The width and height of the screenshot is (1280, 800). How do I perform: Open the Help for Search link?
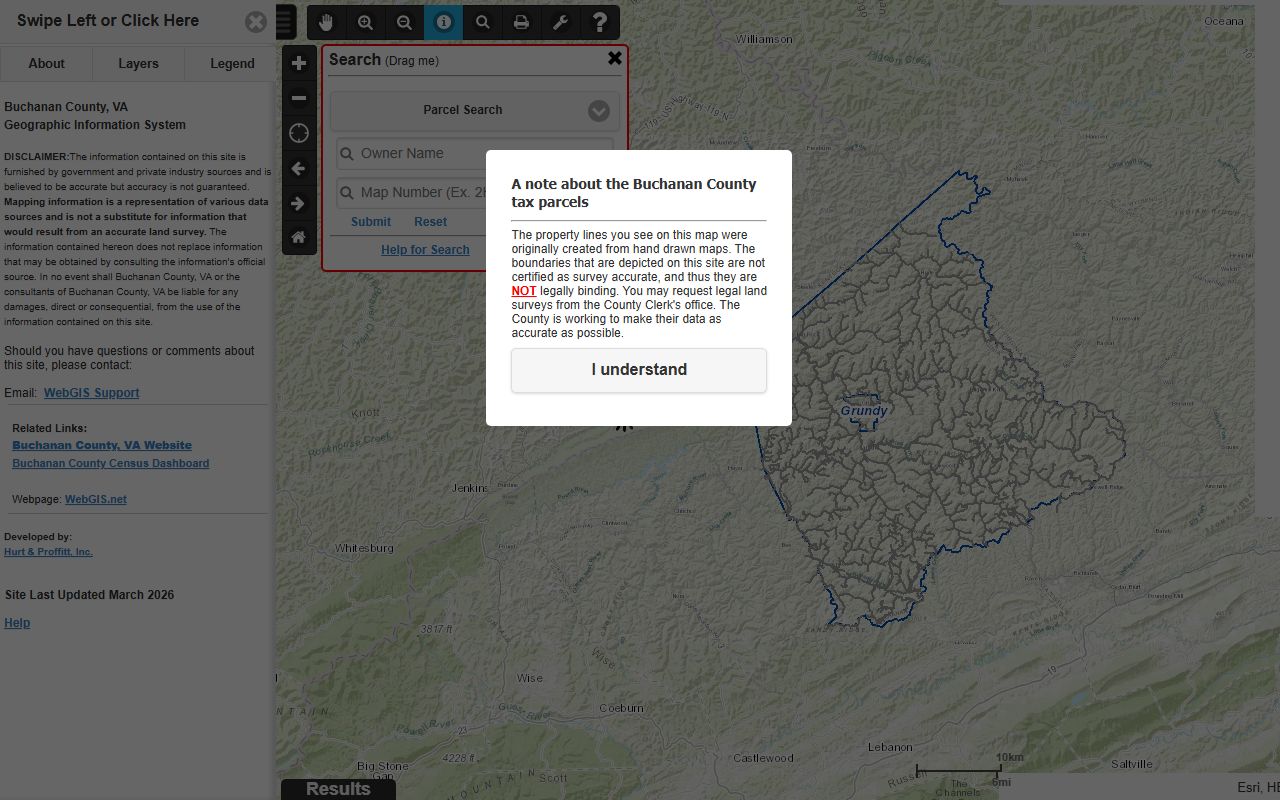[x=425, y=250]
